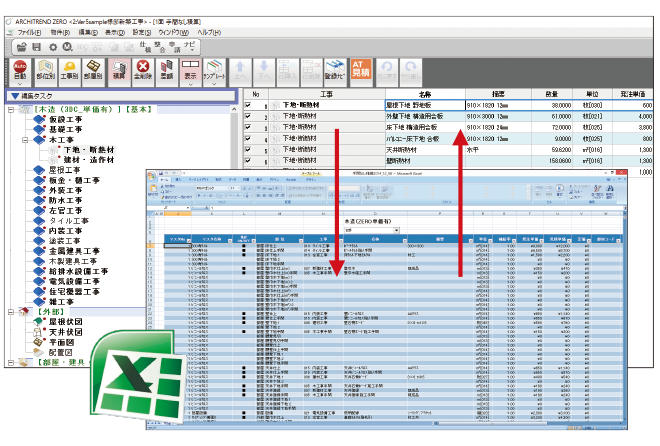This screenshot has width=660, height=446.
Task: Open the ウィンドウ(W) menu
Action: [173, 32]
